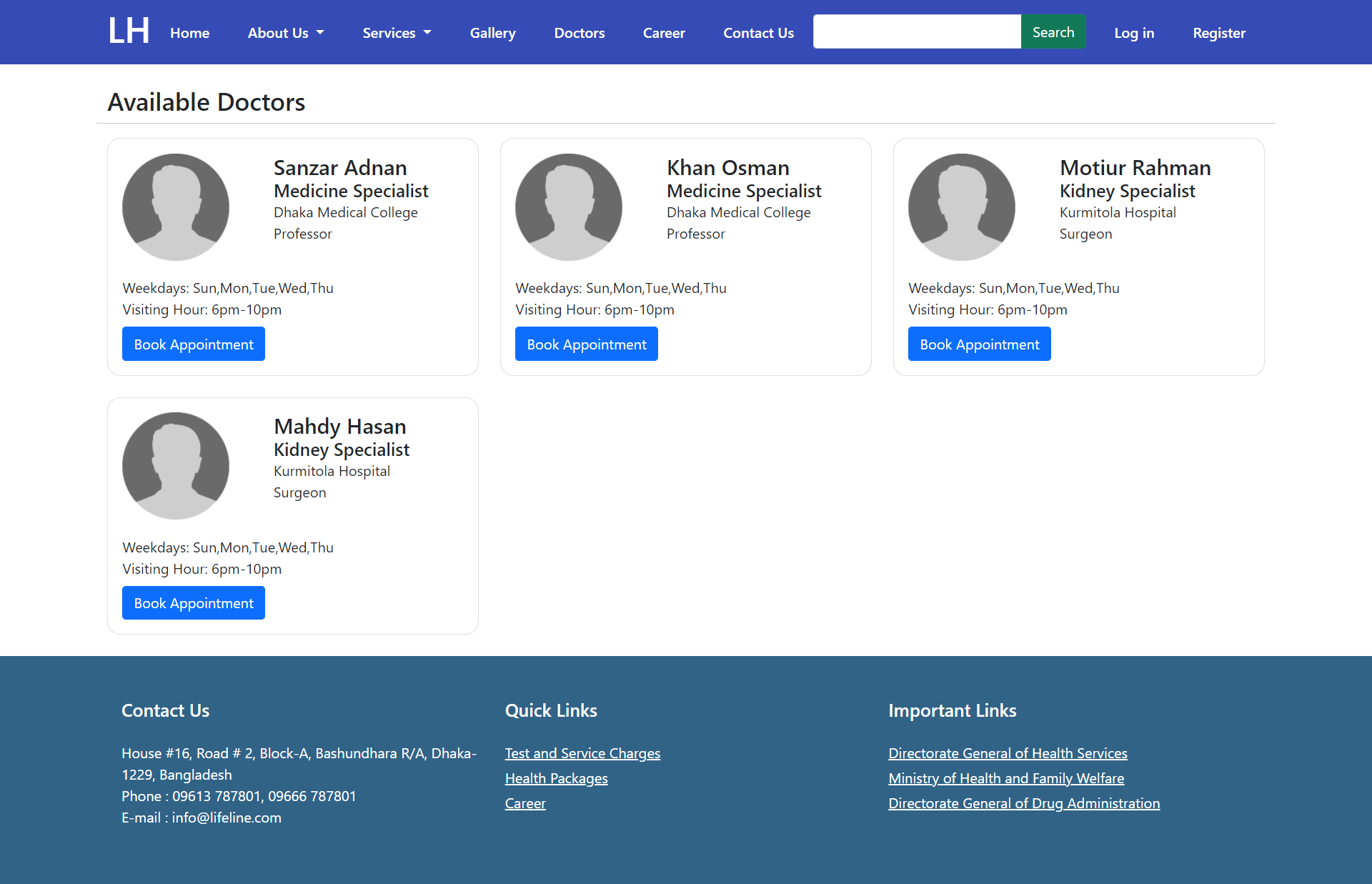Viewport: 1372px width, 884px height.
Task: Click Kurmitola Hospital under Mahdy Hasan
Action: point(332,471)
